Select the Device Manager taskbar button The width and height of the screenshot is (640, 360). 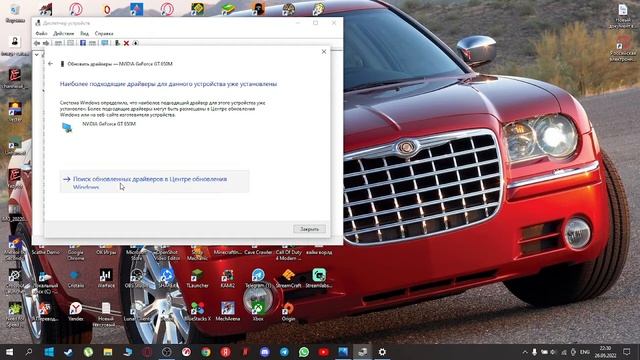362,352
